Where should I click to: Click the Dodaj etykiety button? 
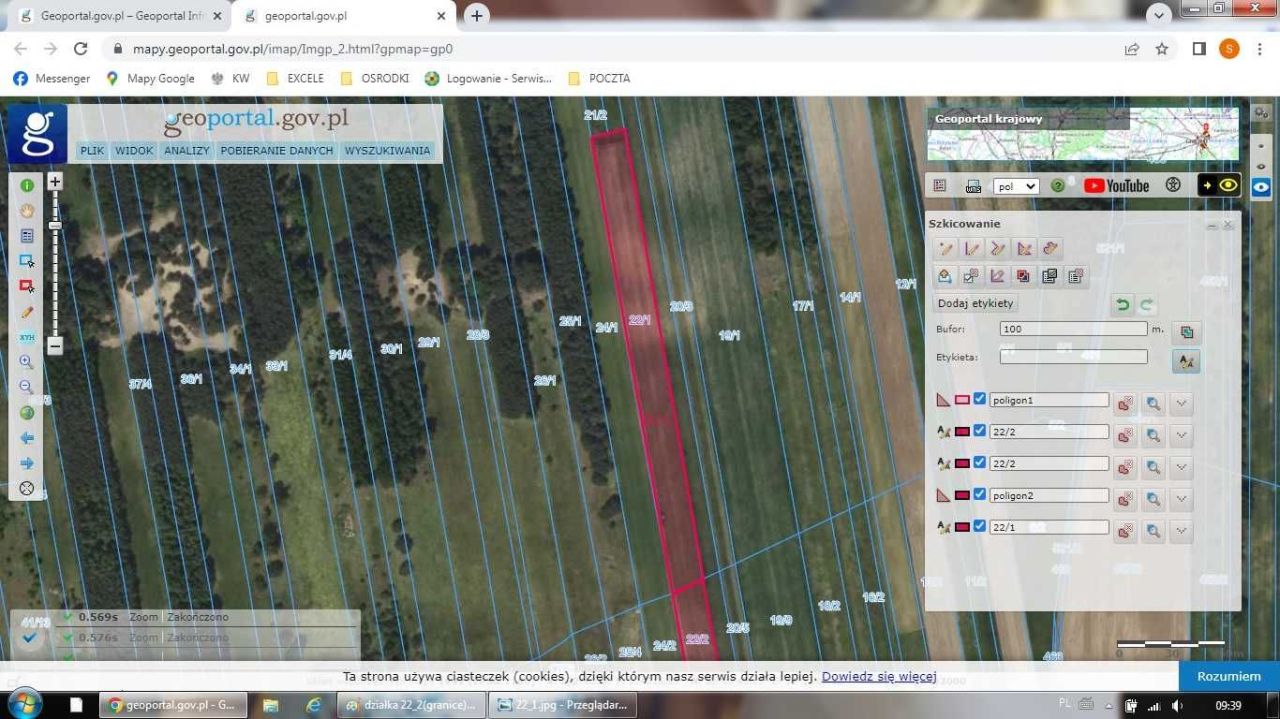(x=975, y=303)
